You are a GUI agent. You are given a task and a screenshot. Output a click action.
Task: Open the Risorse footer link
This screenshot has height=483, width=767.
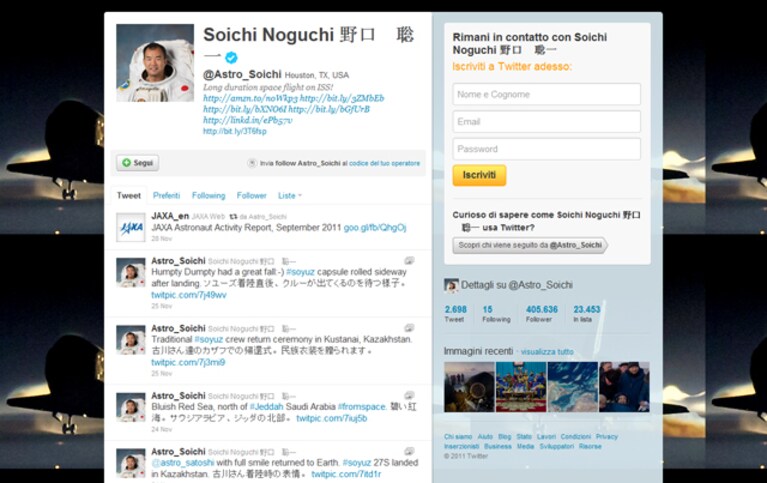pos(590,446)
